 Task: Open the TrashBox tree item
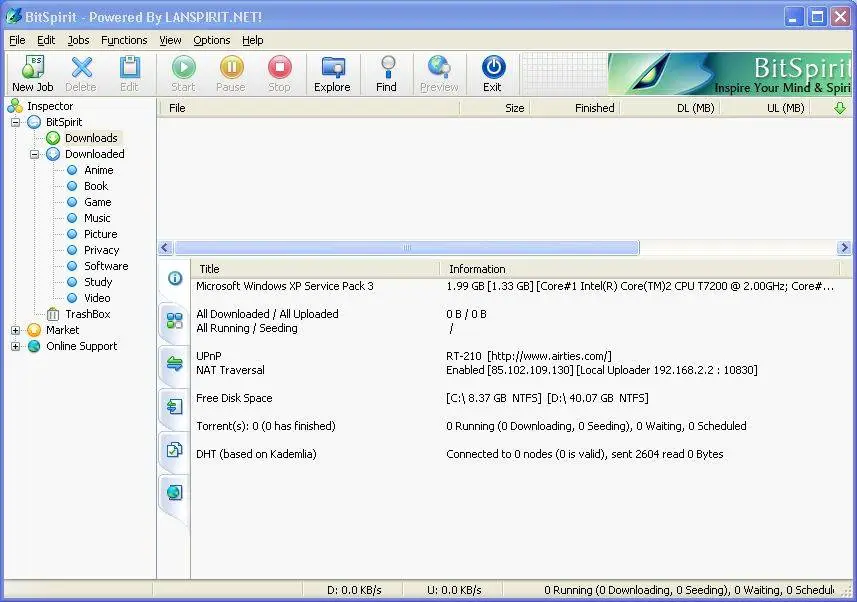coord(87,314)
